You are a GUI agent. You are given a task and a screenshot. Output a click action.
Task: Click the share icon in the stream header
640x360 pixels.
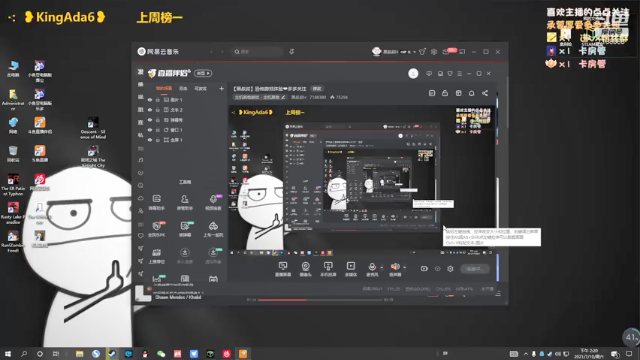(x=485, y=93)
